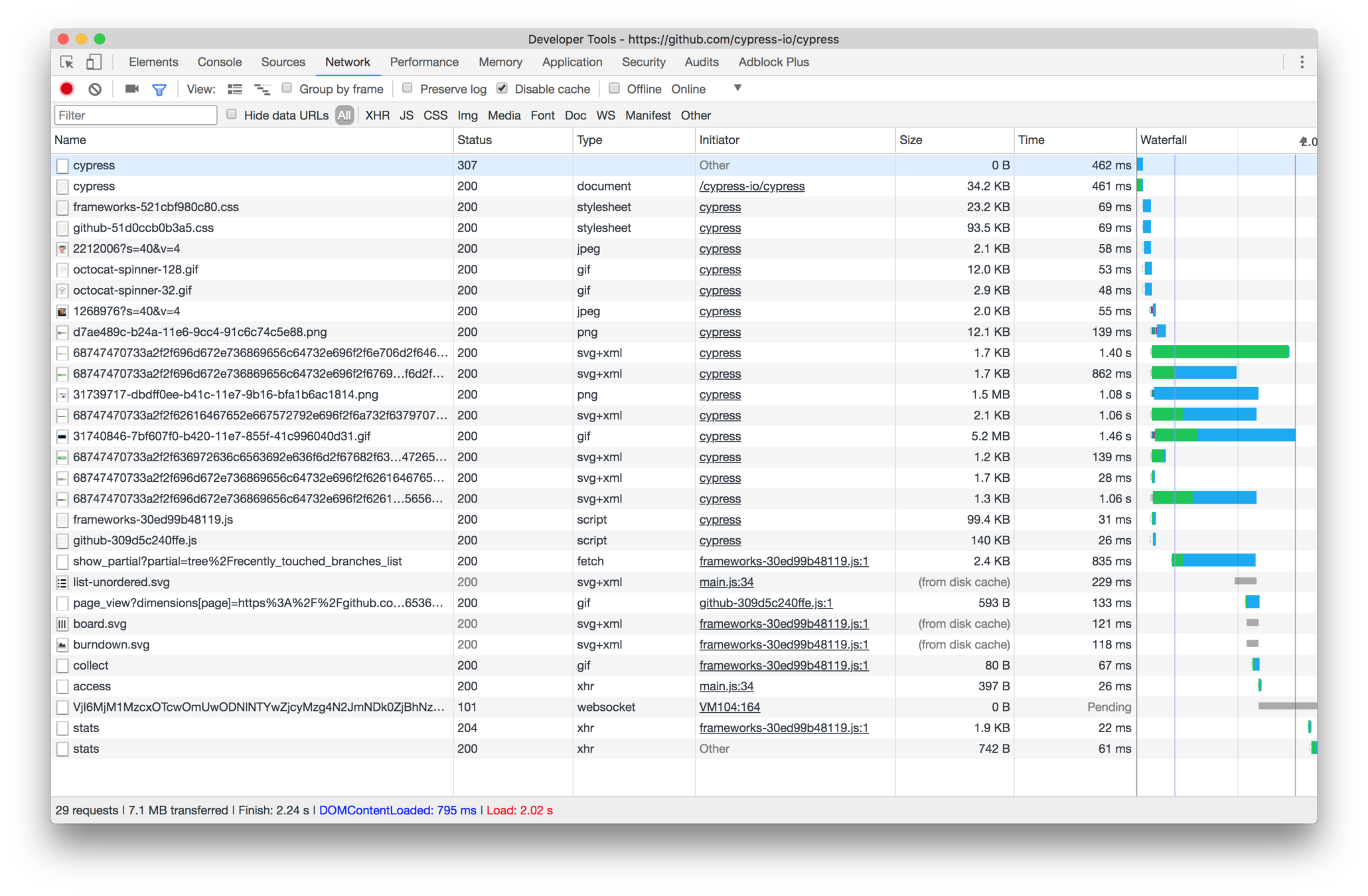Switch to large request rows view
Screen dimensions: 1368x896
click(x=235, y=90)
